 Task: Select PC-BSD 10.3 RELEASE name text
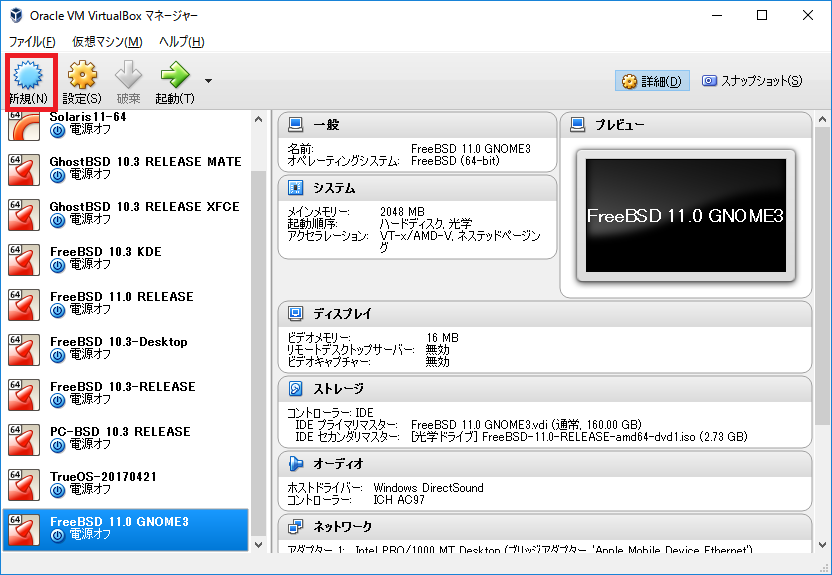120,432
